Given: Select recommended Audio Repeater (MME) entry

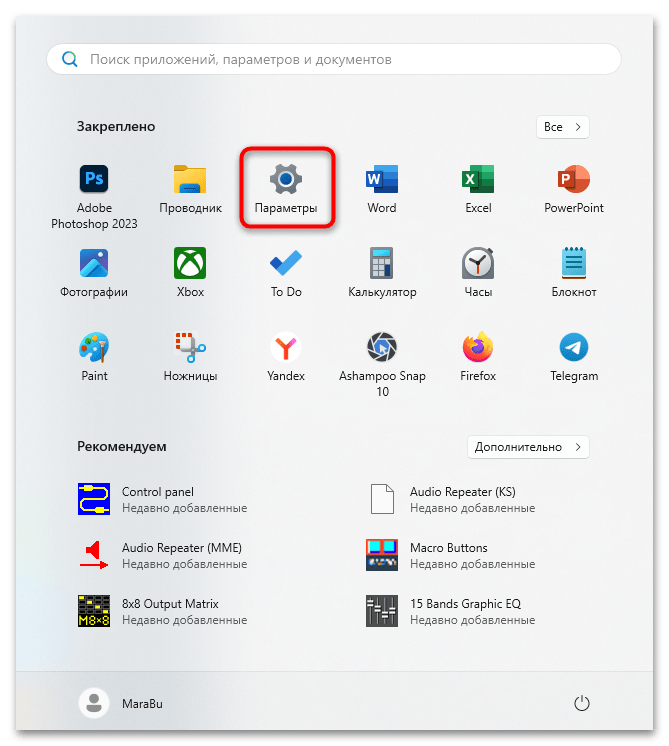Looking at the screenshot, I should tap(181, 555).
